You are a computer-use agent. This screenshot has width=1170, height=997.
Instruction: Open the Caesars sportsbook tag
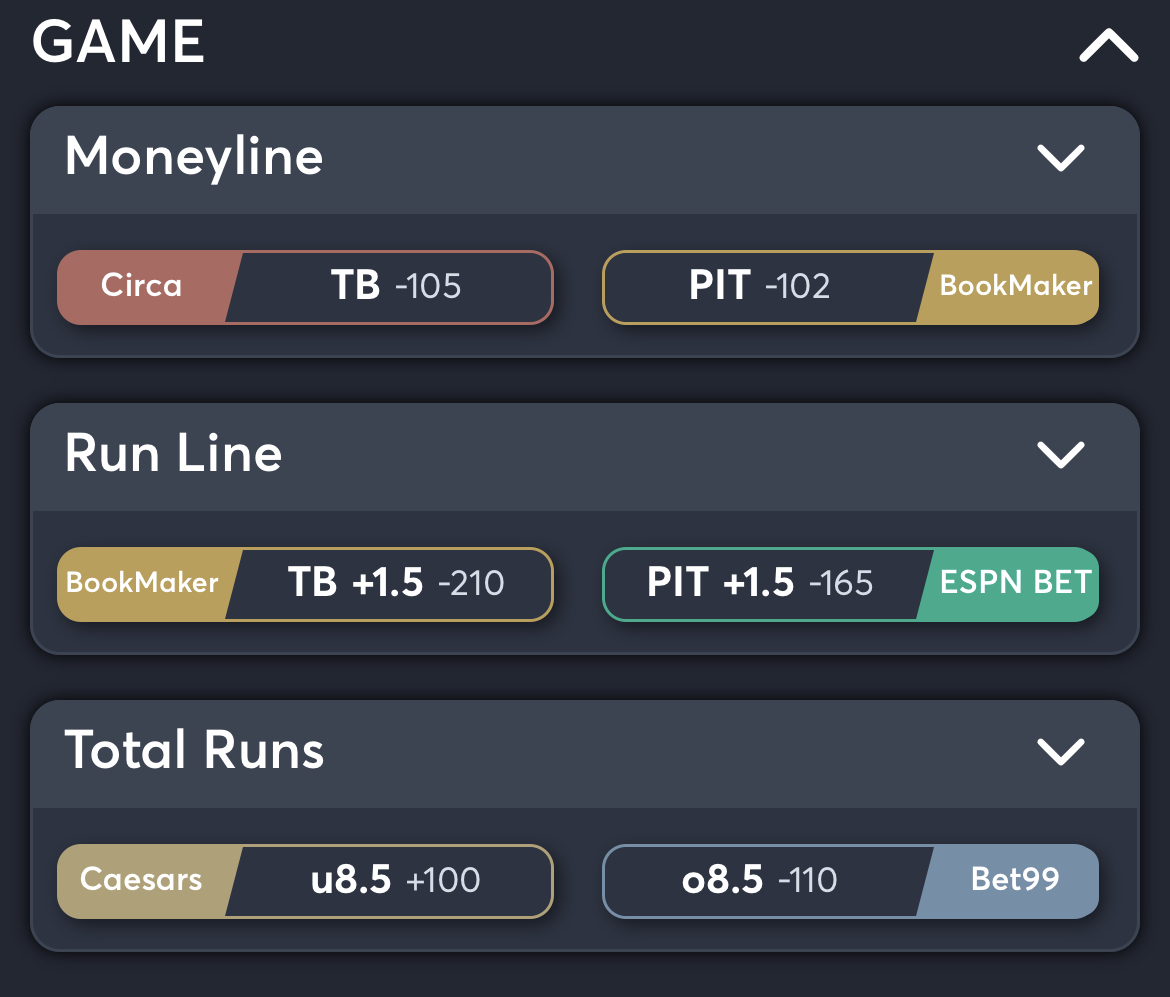point(140,881)
